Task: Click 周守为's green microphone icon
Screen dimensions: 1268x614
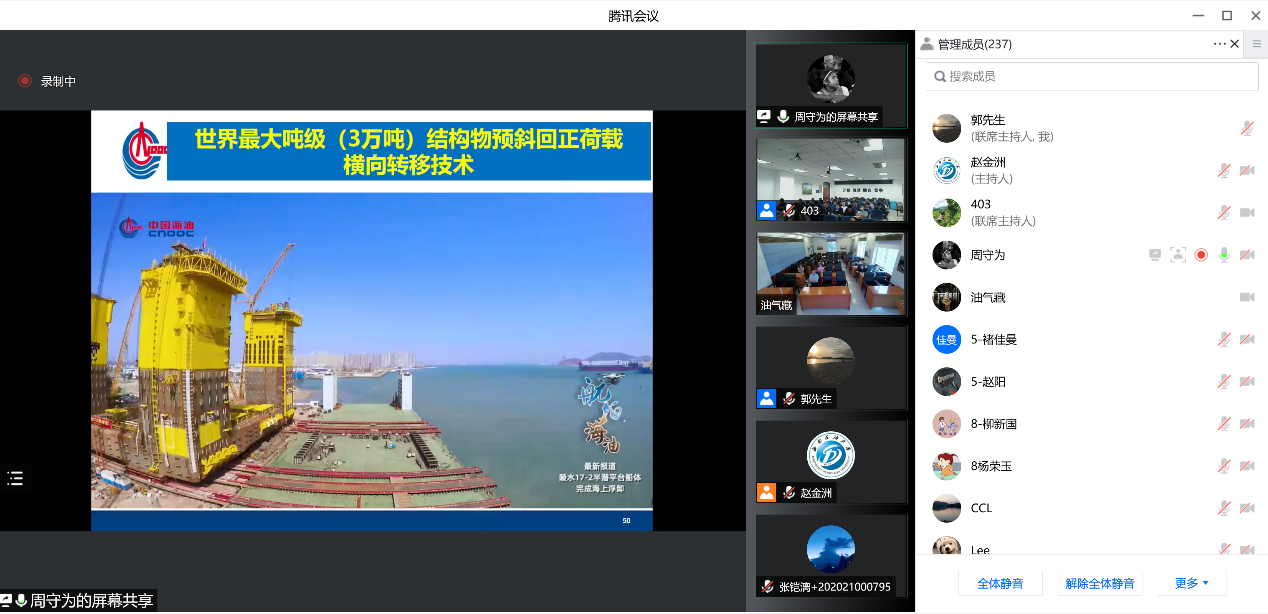Action: [1224, 255]
